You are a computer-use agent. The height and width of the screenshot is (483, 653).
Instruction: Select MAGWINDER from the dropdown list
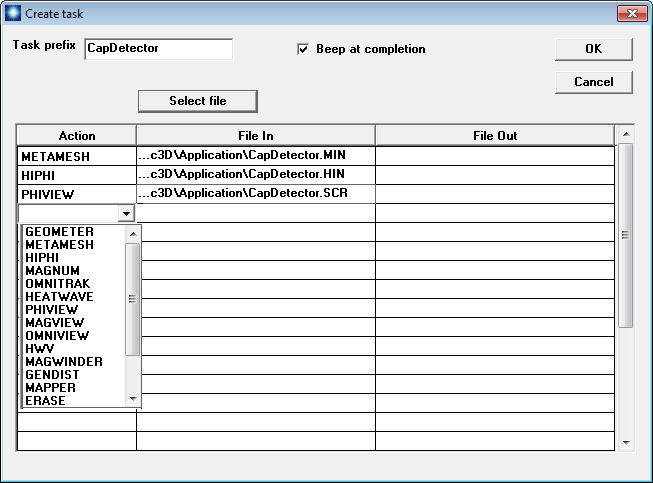coord(64,362)
